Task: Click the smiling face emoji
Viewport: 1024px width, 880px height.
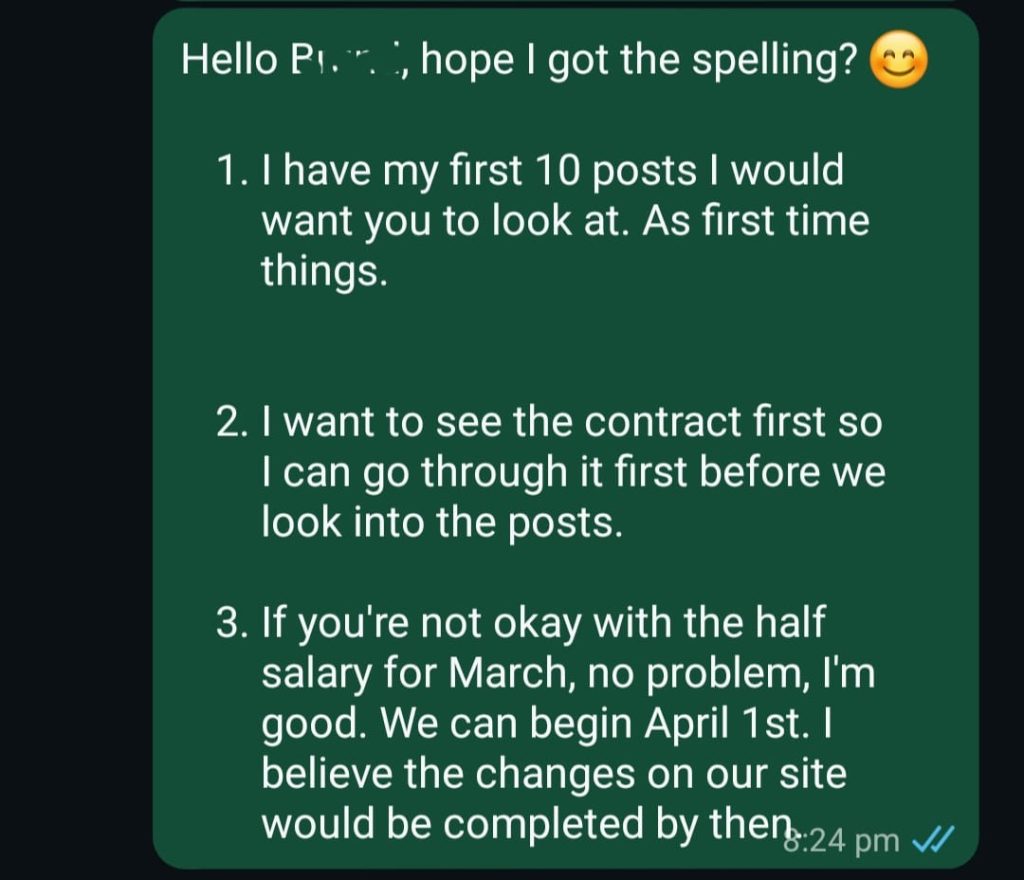Action: (x=899, y=62)
